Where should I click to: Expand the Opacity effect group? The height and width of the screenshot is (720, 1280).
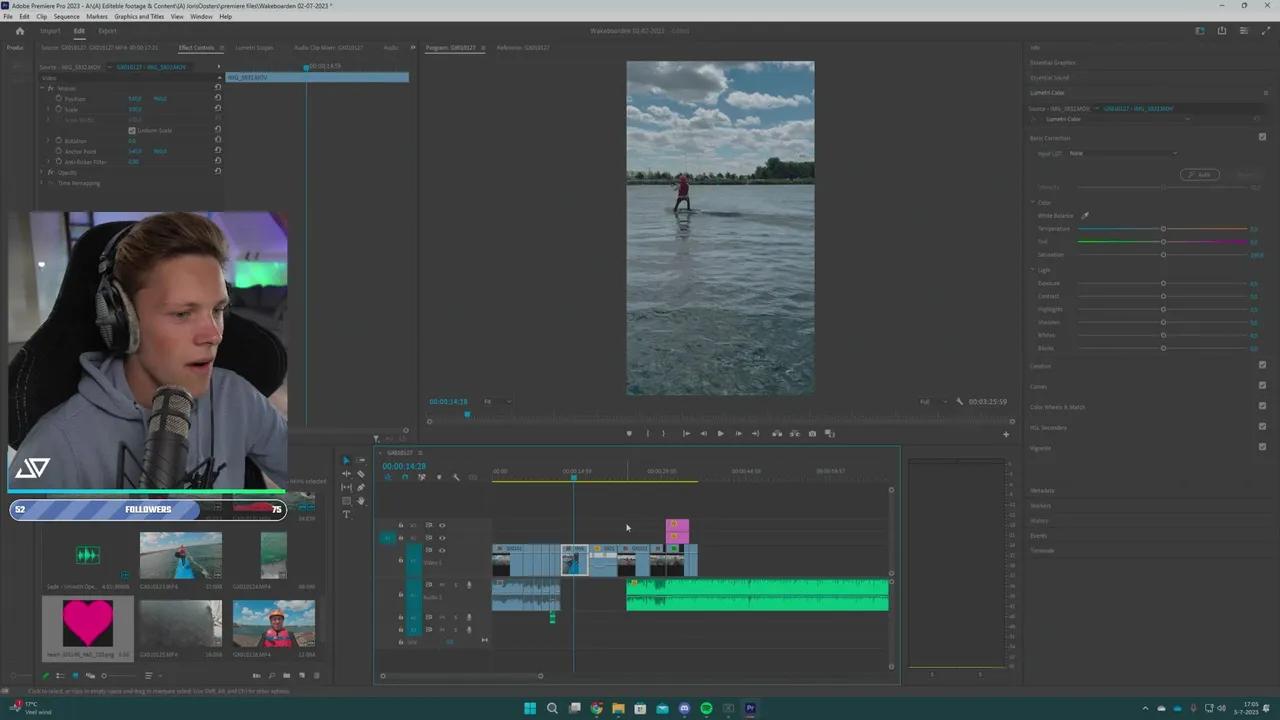tap(42, 172)
